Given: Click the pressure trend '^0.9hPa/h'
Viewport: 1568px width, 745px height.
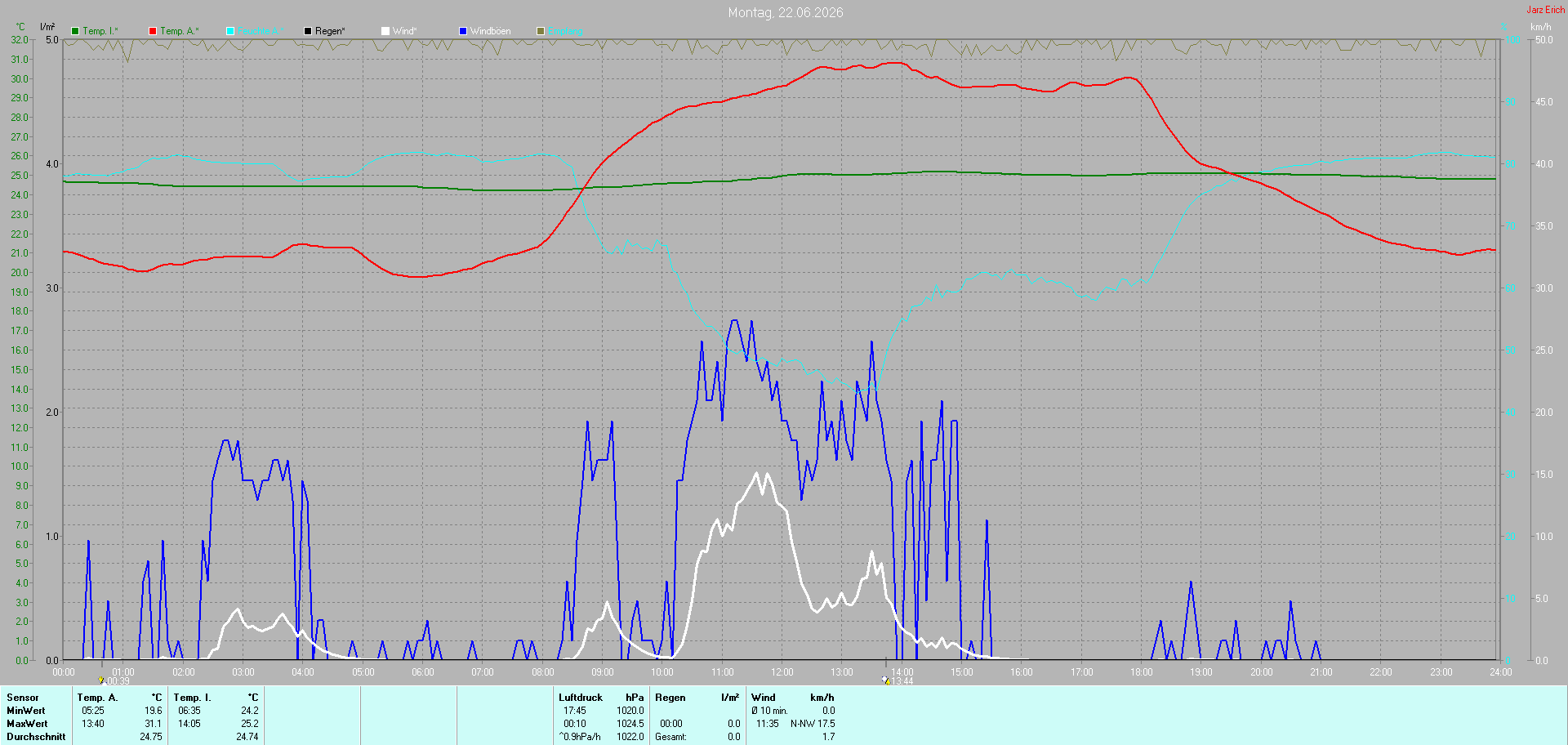Looking at the screenshot, I should tap(580, 737).
